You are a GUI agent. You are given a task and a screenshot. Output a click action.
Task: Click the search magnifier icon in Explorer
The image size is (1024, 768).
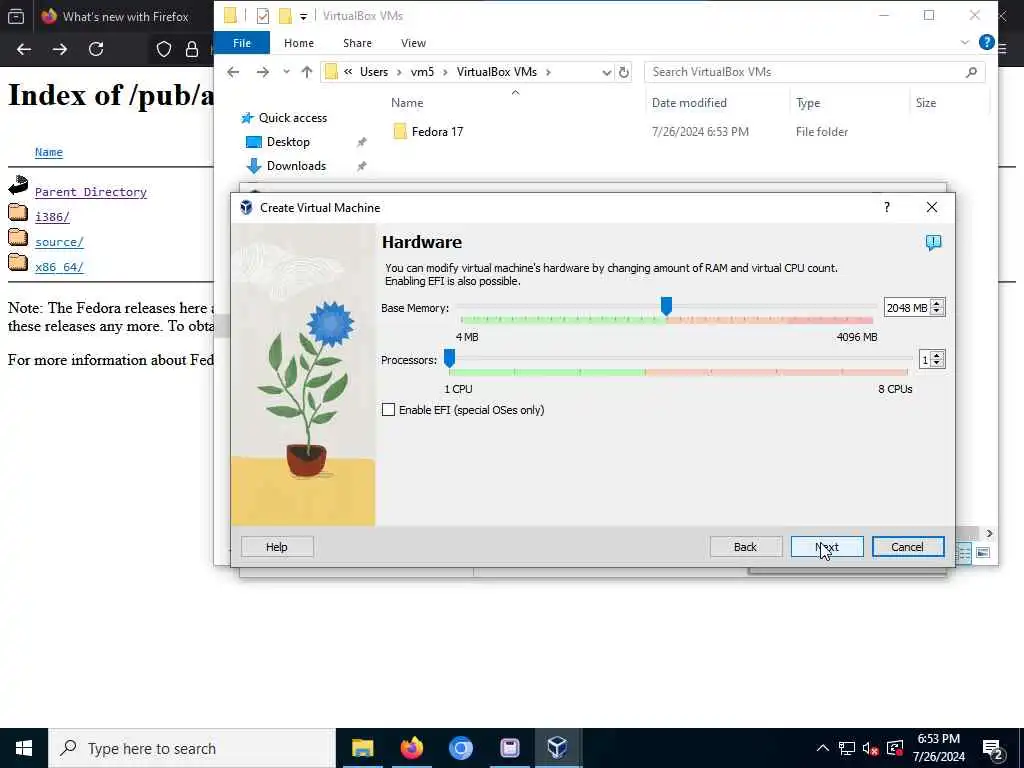point(972,72)
